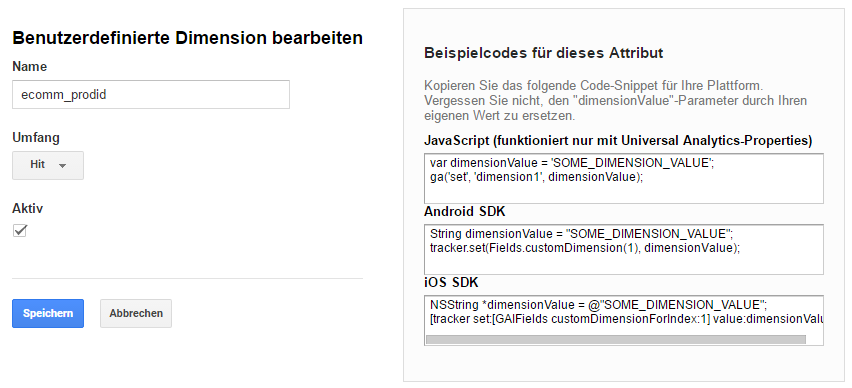The image size is (852, 388).
Task: Click the 'Android SDK' section title
Action: click(x=465, y=211)
